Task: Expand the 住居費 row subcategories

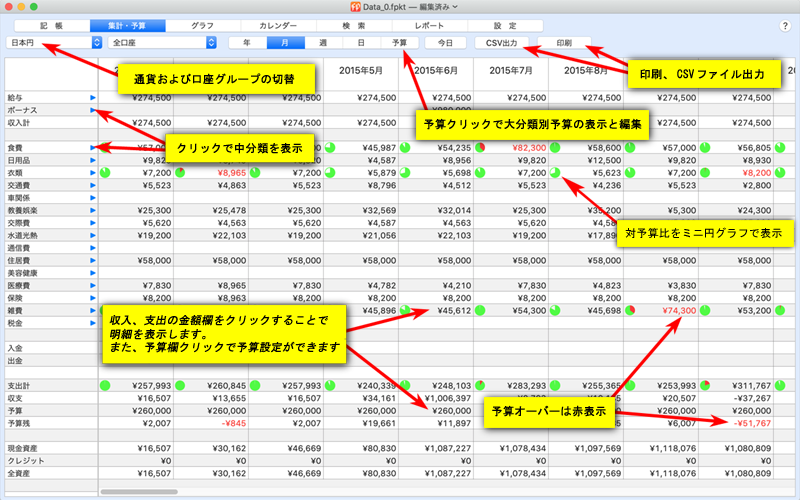Action: pos(93,260)
